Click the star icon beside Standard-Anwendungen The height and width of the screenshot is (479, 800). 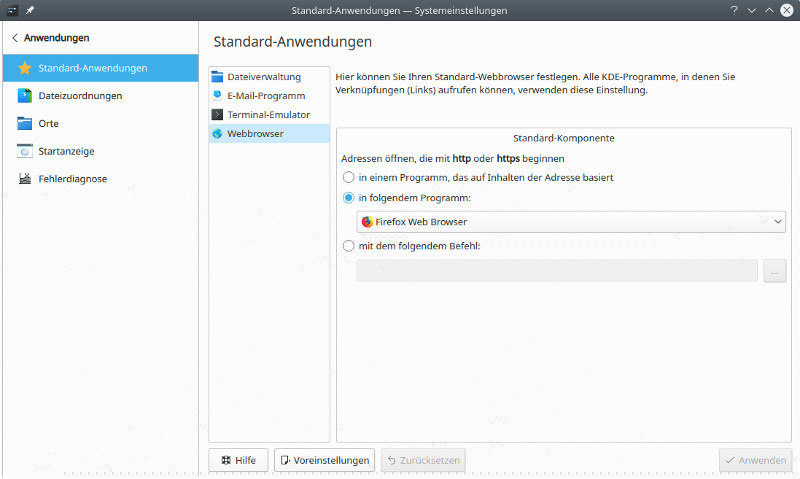click(25, 69)
